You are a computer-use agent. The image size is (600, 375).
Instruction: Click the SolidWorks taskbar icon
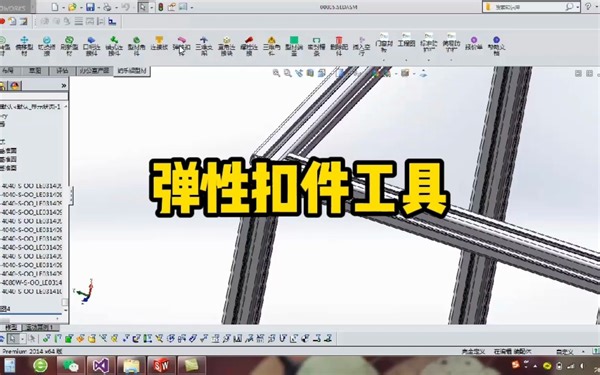click(x=161, y=365)
